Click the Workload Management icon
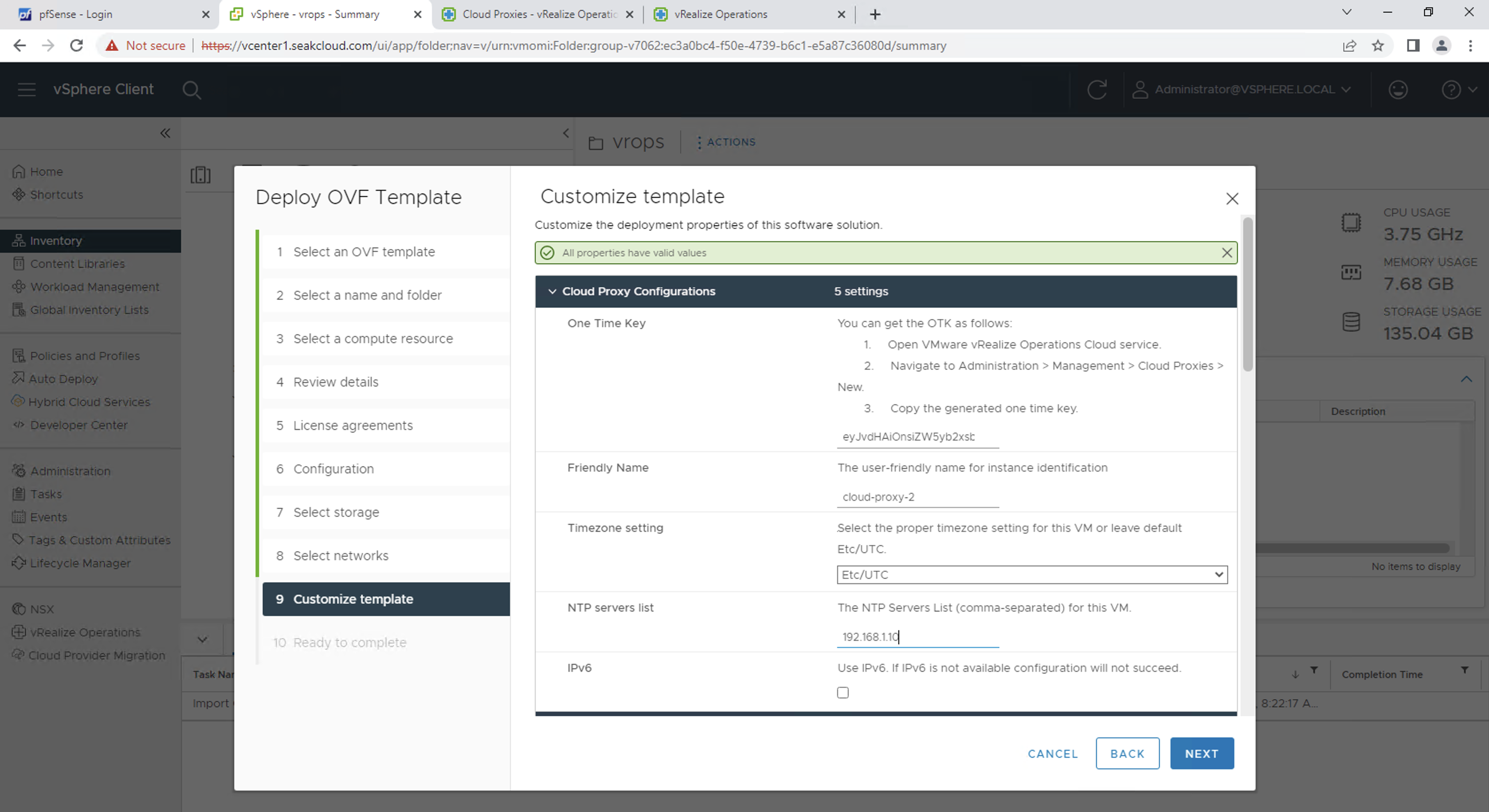Viewport: 1489px width, 812px height. [19, 287]
